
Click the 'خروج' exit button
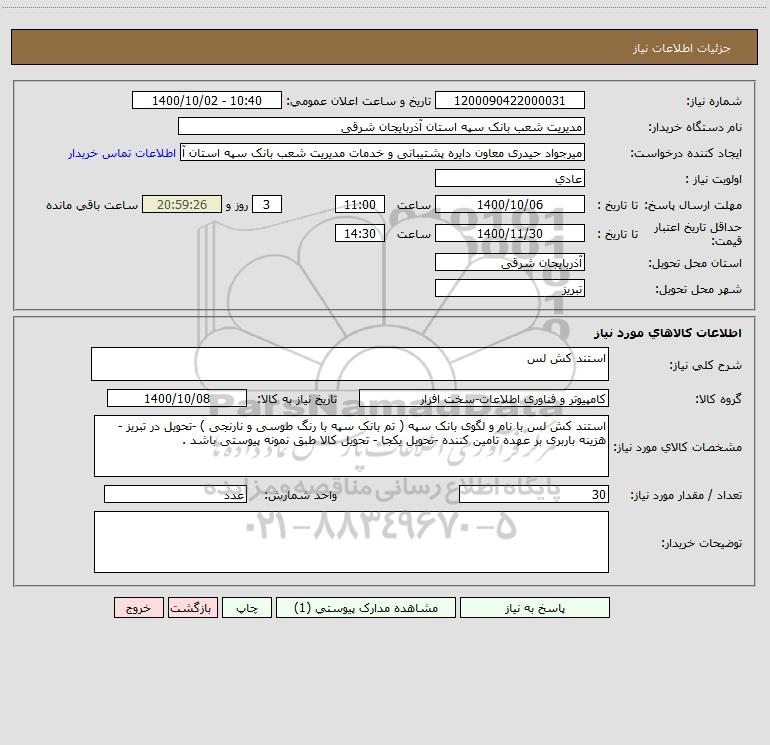(x=138, y=607)
